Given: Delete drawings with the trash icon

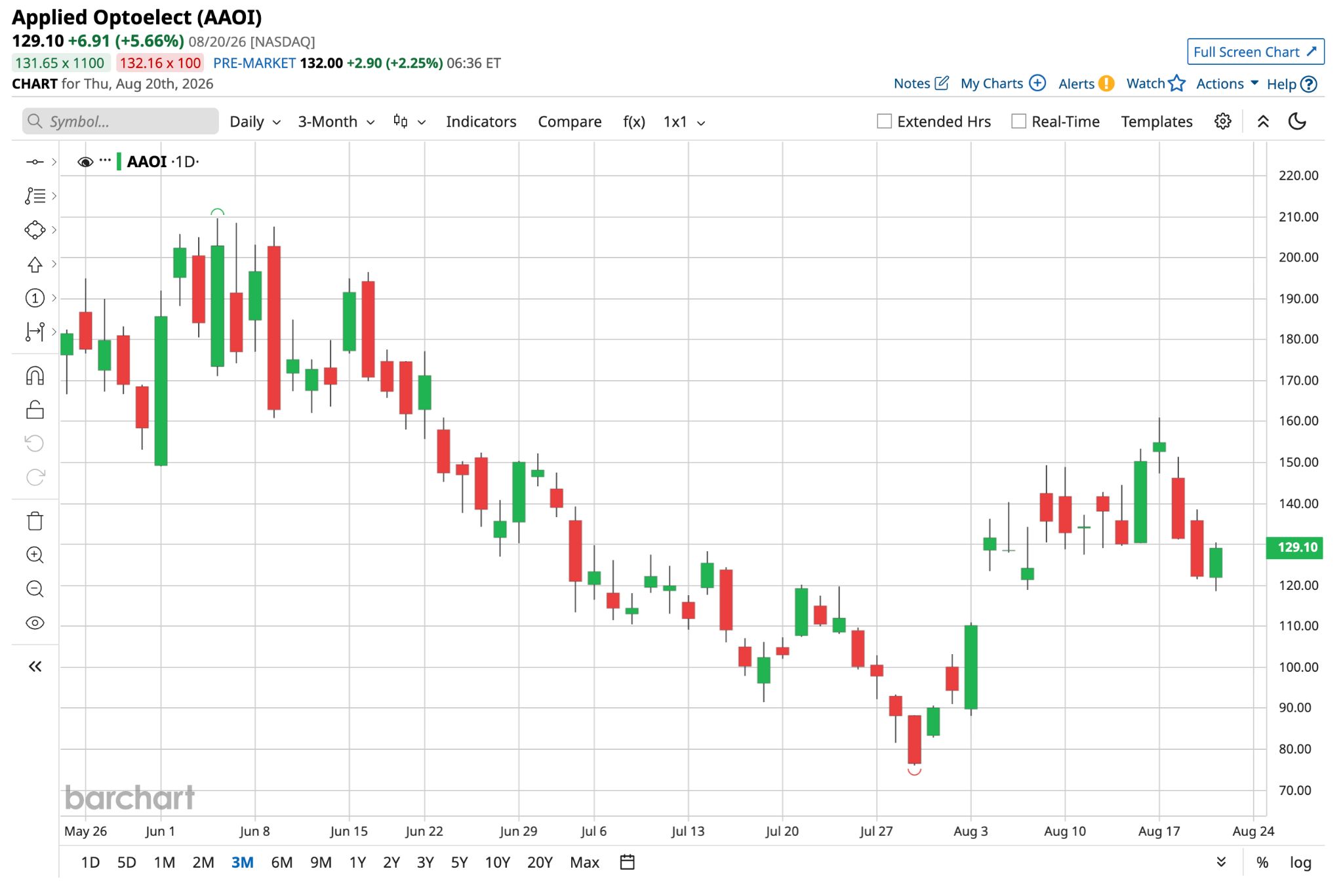Looking at the screenshot, I should tap(35, 521).
